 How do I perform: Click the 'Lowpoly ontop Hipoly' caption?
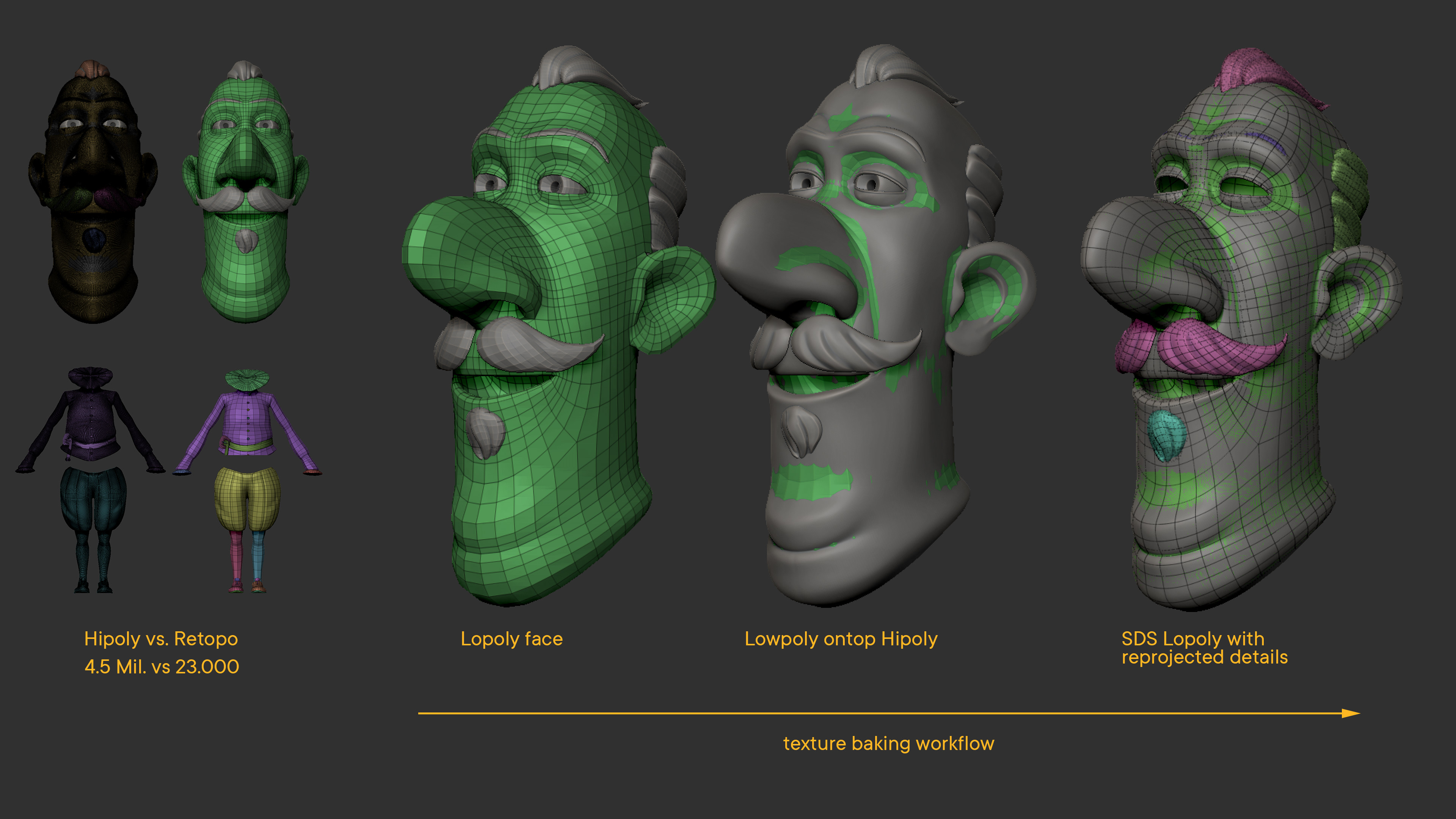pos(841,639)
